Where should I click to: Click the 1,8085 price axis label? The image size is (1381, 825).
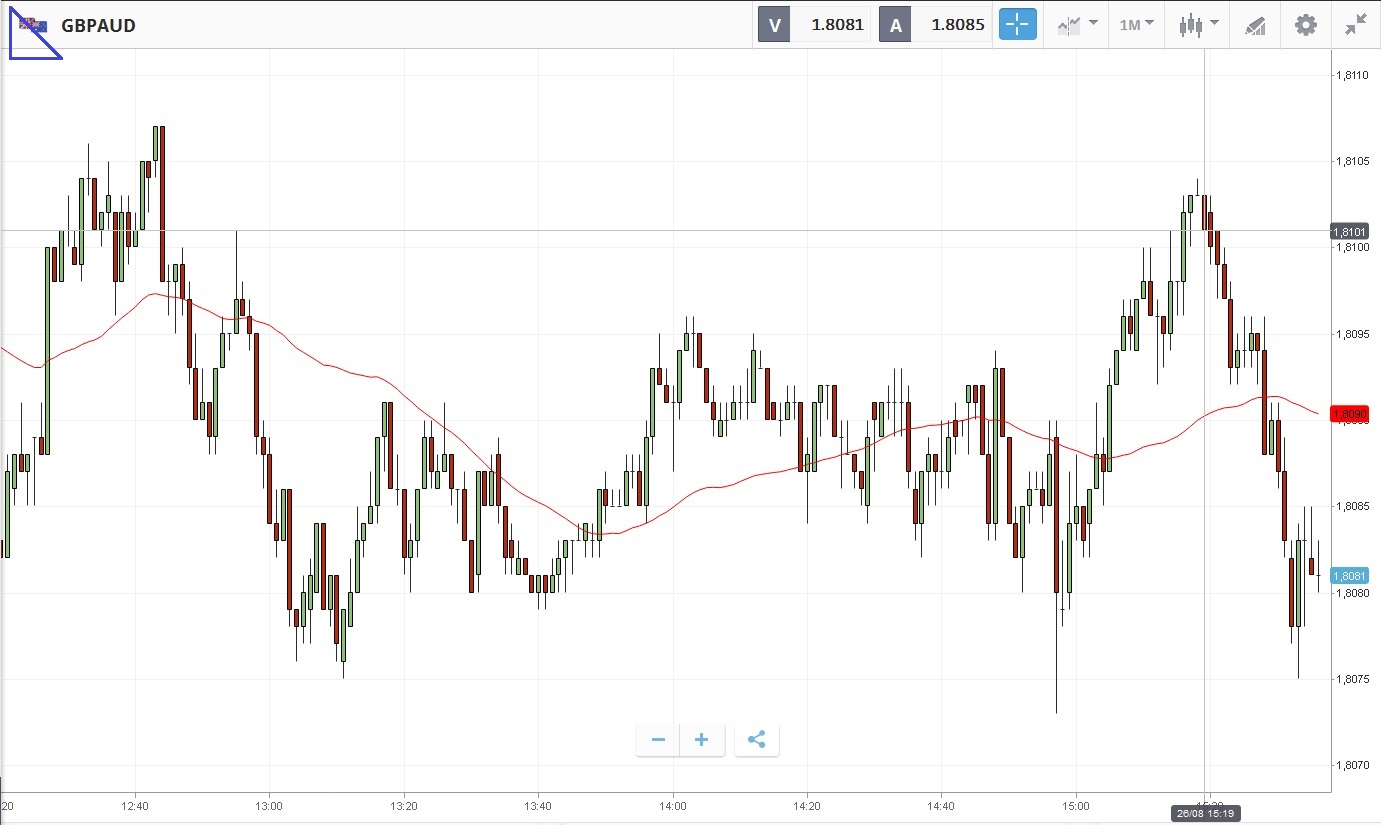point(1352,506)
